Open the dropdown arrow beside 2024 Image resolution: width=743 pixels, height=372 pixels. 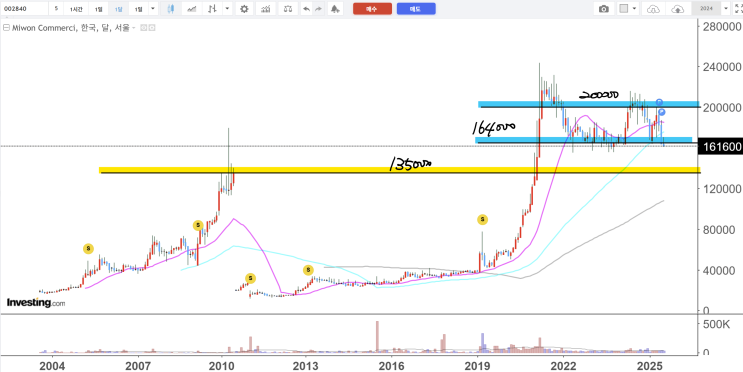pos(725,9)
